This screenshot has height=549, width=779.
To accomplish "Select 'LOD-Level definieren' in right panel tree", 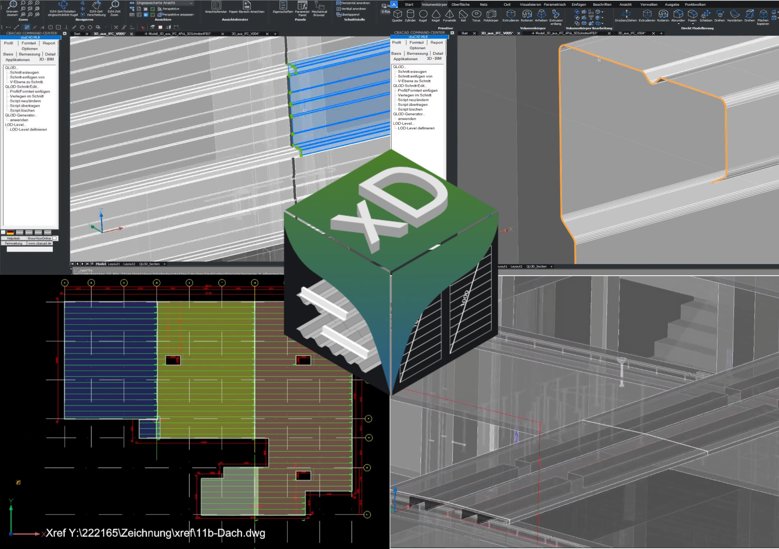I will pos(416,128).
